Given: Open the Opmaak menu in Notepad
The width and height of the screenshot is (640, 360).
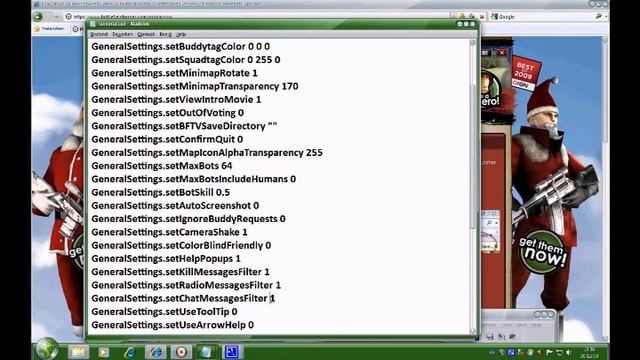Looking at the screenshot, I should coord(146,34).
